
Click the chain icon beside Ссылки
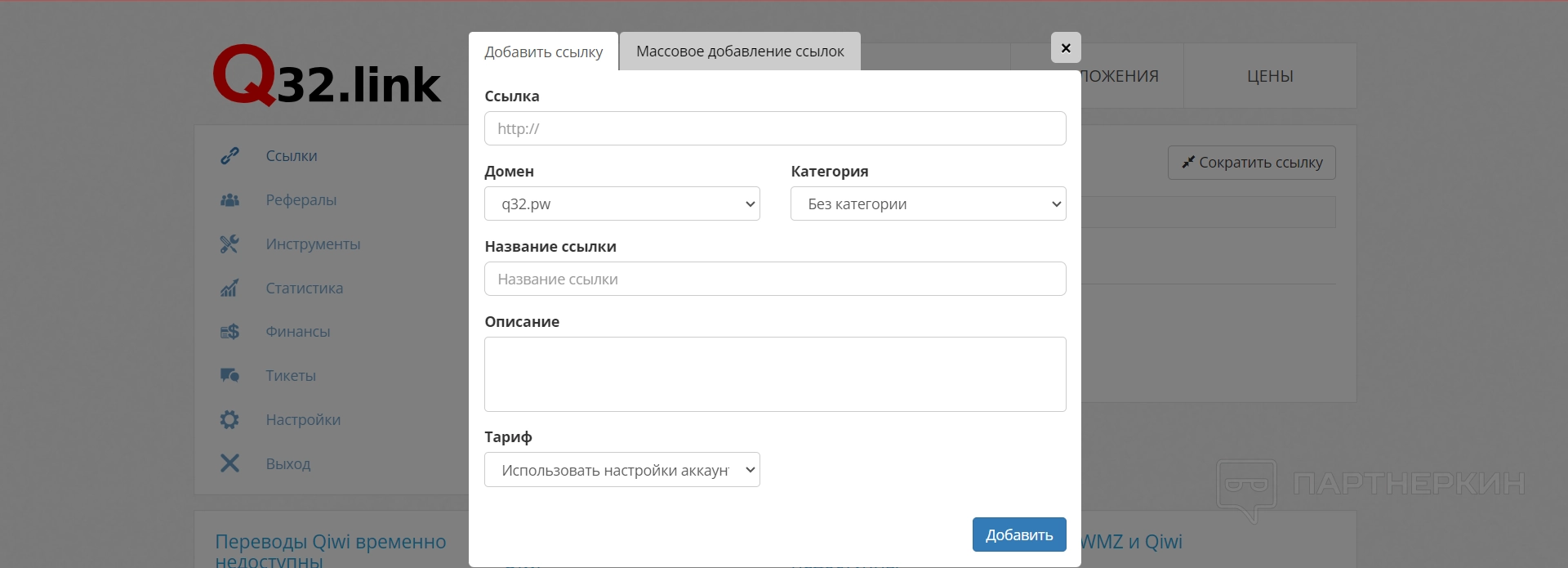coord(229,156)
